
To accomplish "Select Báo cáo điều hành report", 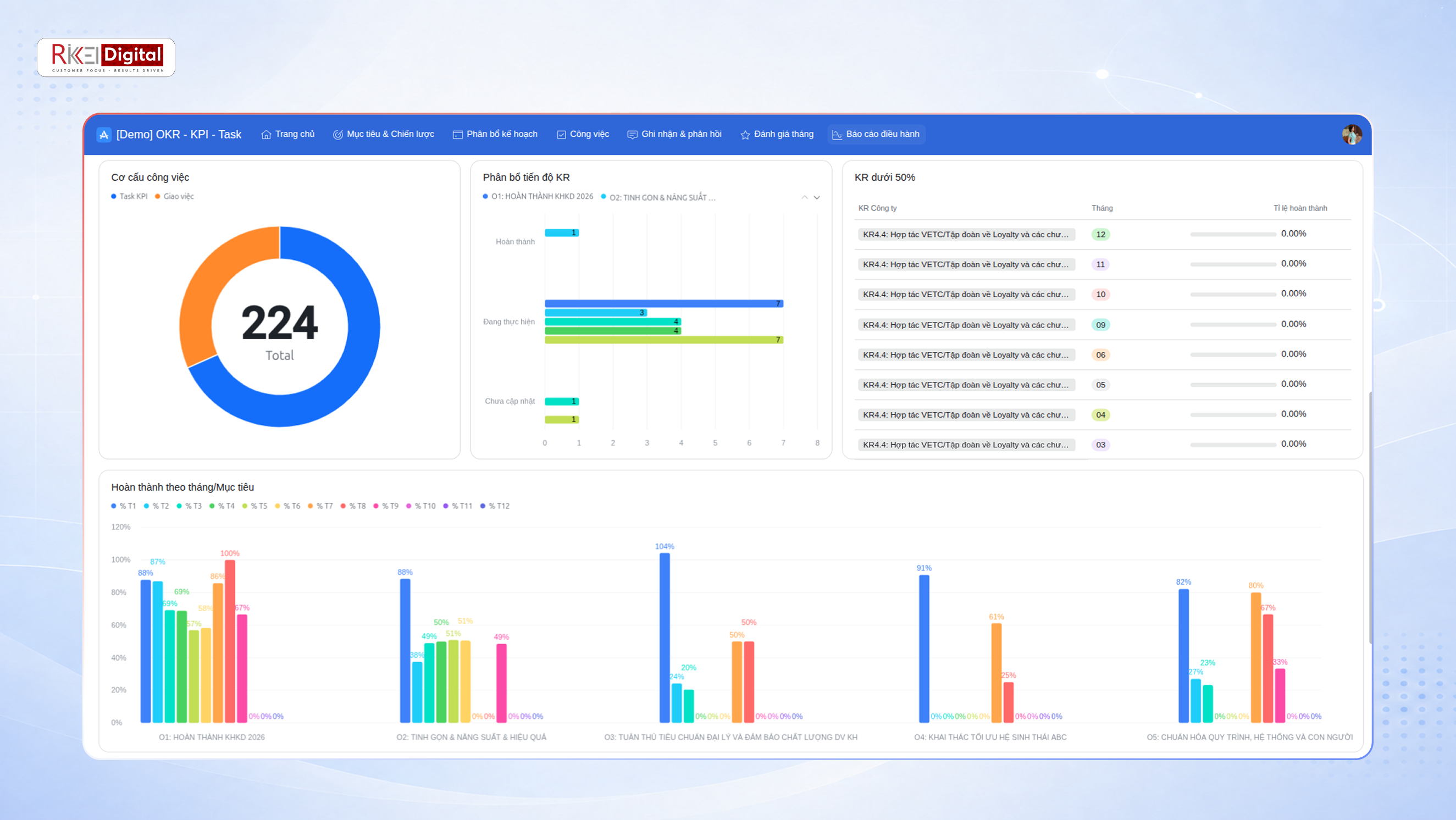I will click(876, 135).
